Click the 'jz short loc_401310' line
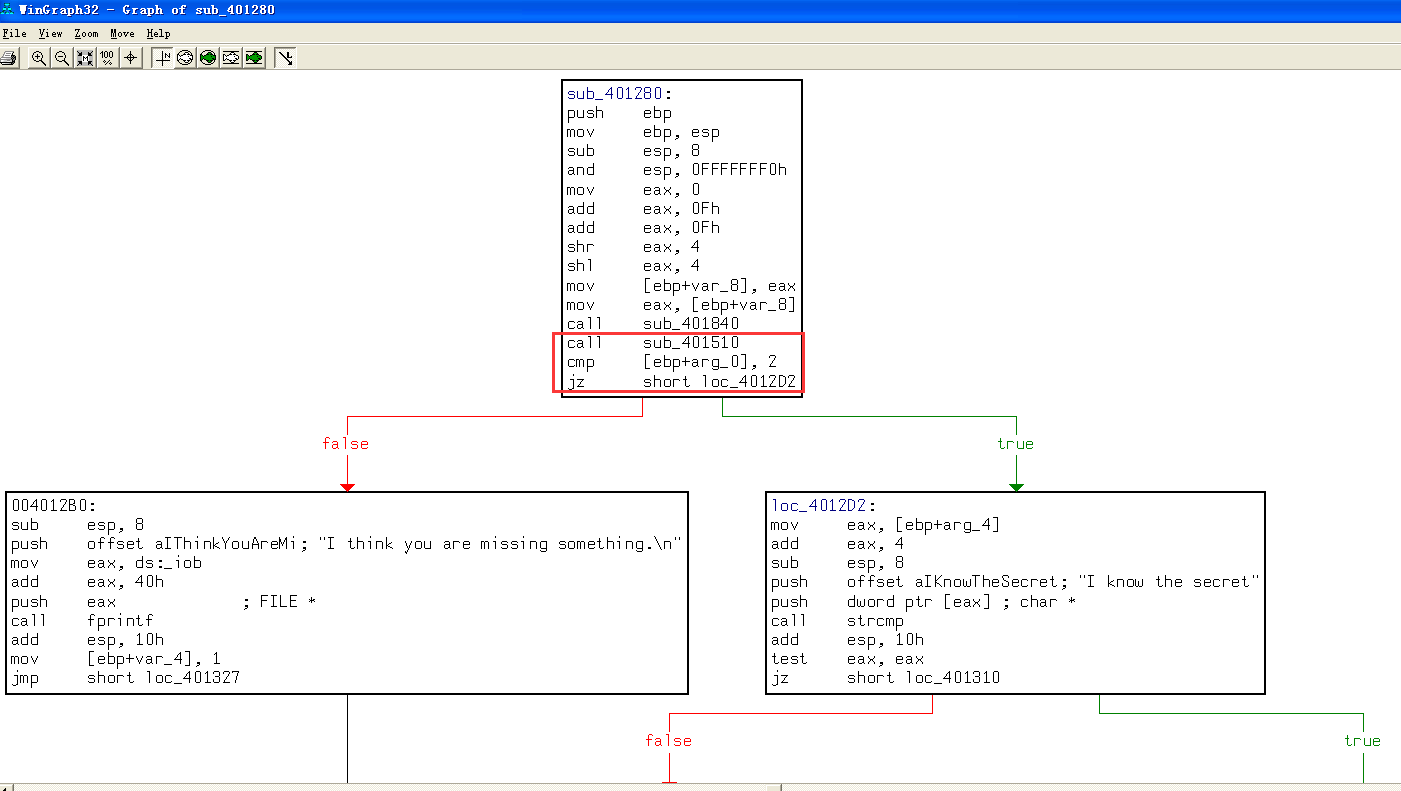The height and width of the screenshot is (791, 1401). tap(885, 678)
